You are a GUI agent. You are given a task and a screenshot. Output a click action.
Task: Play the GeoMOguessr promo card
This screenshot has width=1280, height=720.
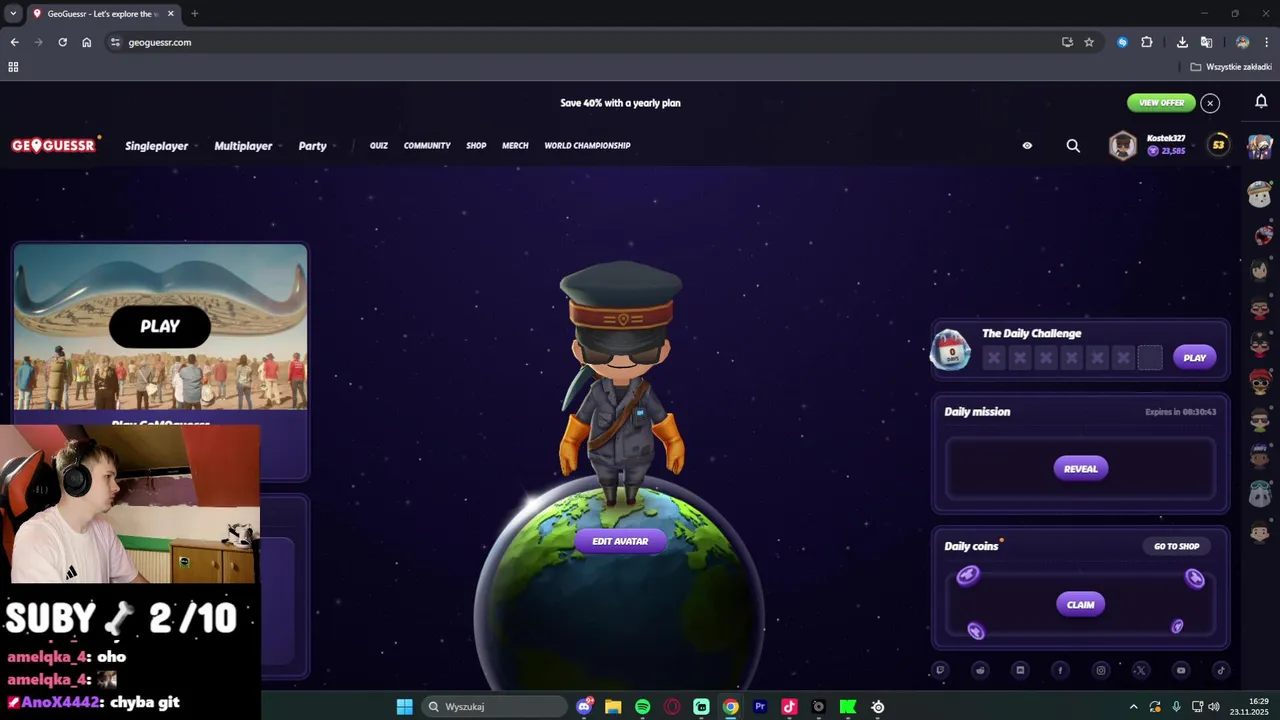point(160,326)
